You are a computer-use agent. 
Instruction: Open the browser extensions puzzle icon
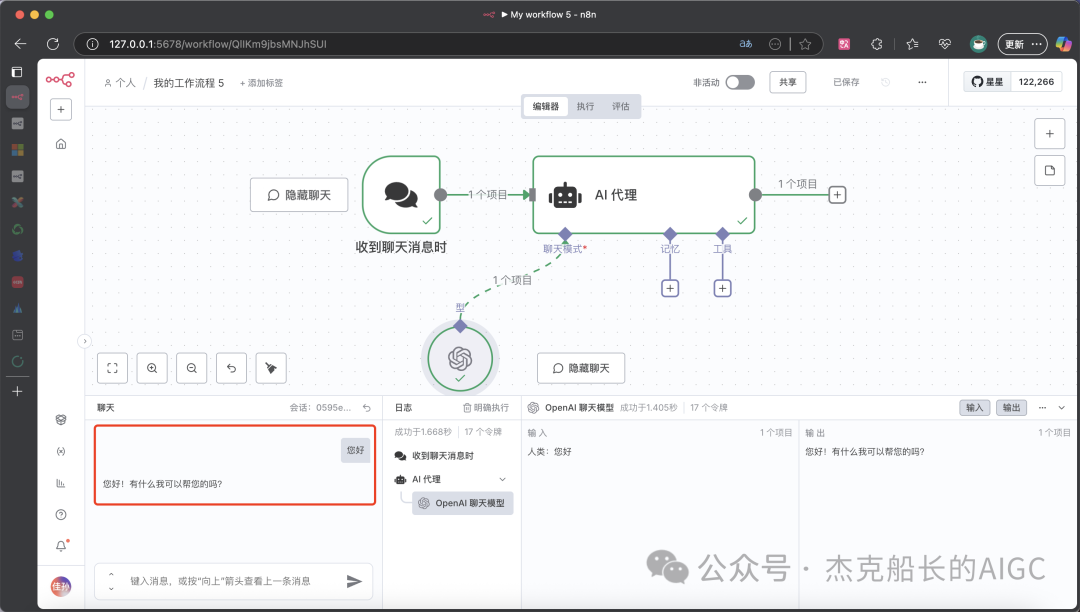[876, 44]
